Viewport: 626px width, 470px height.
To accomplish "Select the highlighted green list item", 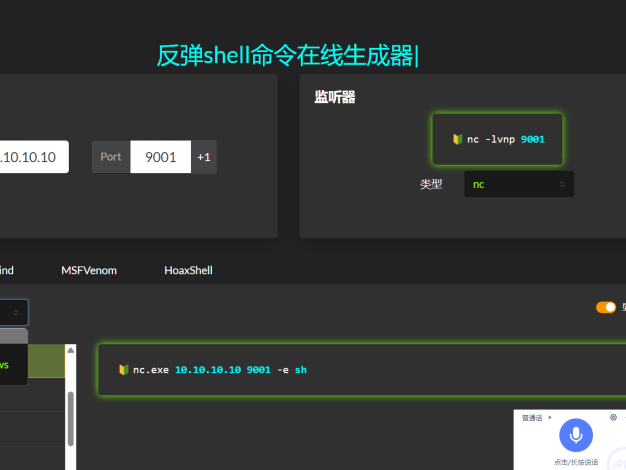I will (x=46, y=361).
